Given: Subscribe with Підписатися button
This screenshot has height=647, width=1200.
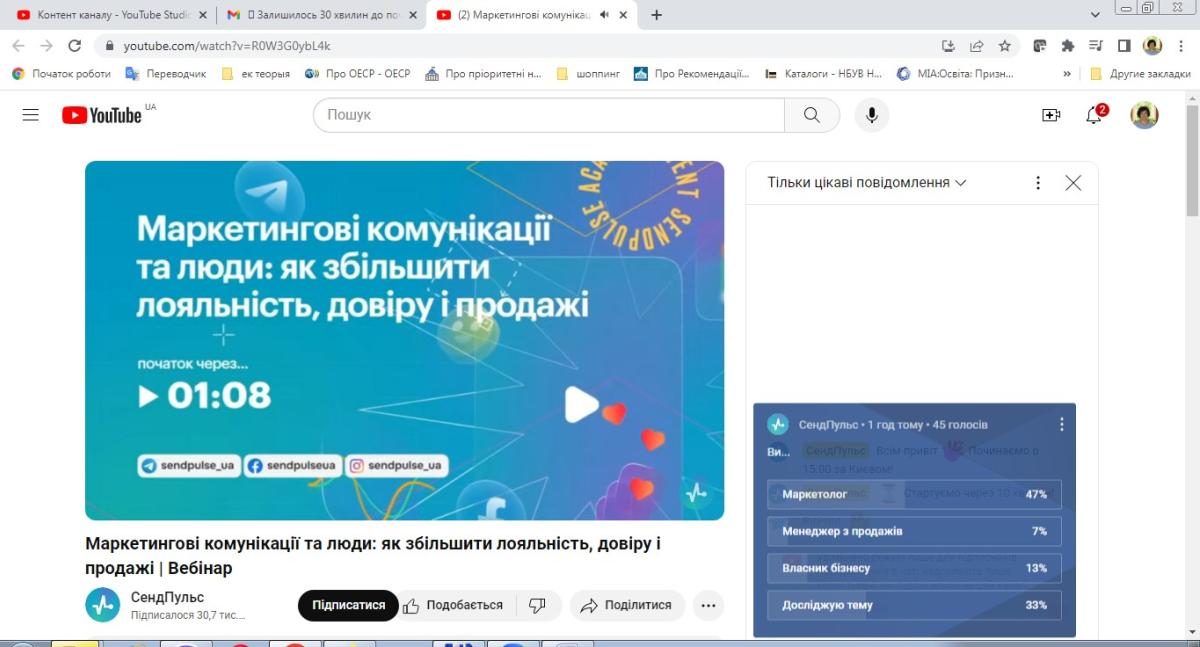Looking at the screenshot, I should (x=348, y=605).
